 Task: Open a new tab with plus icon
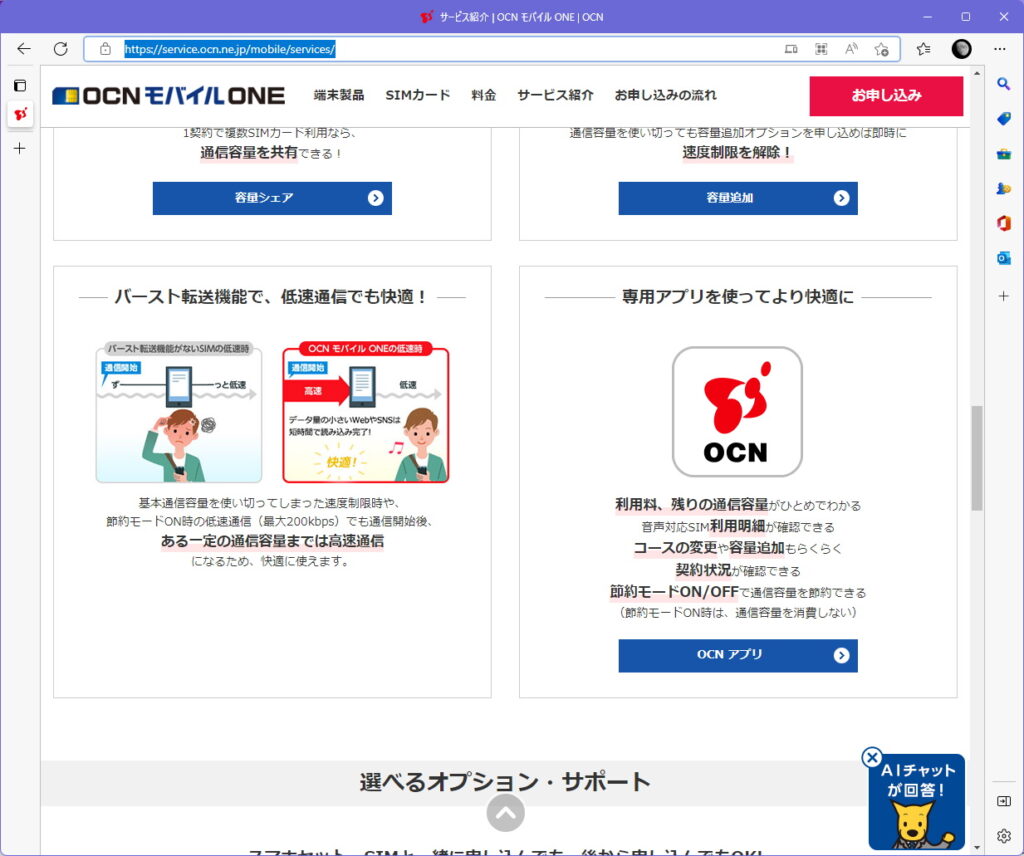point(20,149)
